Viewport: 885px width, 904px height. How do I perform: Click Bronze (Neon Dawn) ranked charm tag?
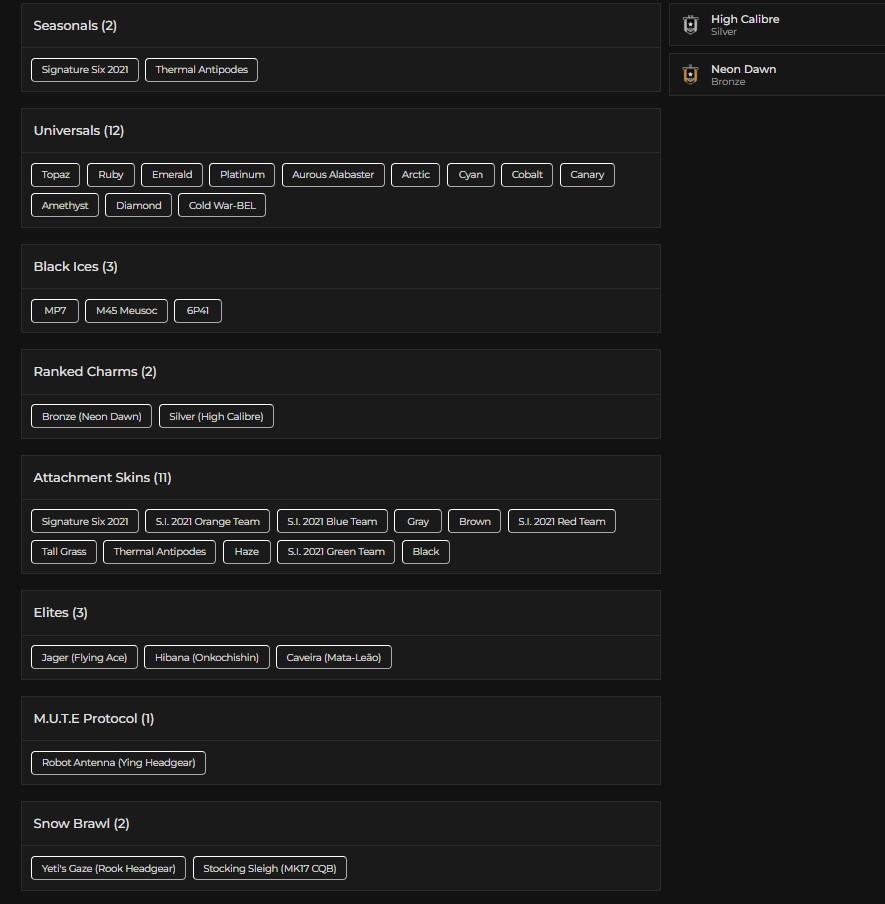(x=91, y=416)
